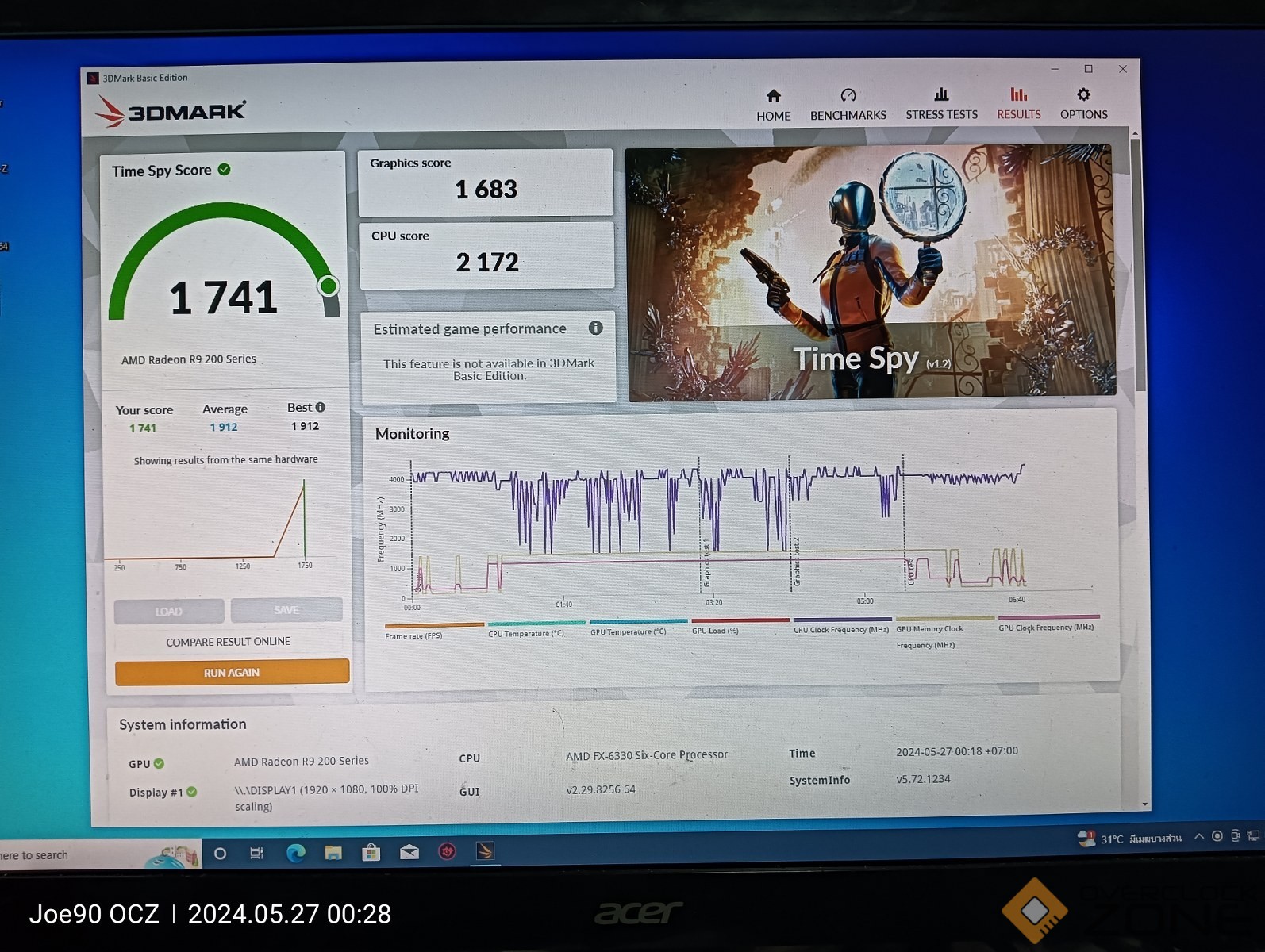Open the BENCHMARKS section

coord(848,106)
